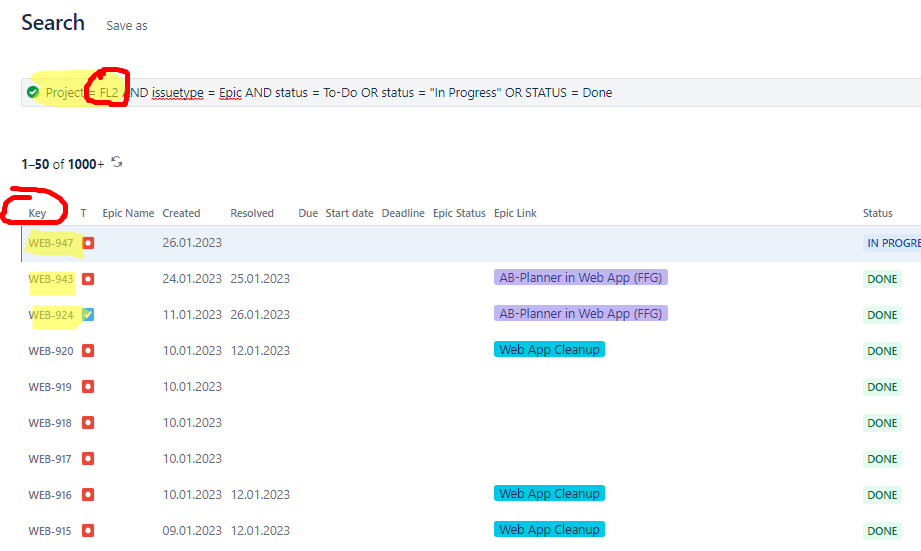Click the DONE status of WEB-916
The width and height of the screenshot is (921, 551).
click(882, 495)
